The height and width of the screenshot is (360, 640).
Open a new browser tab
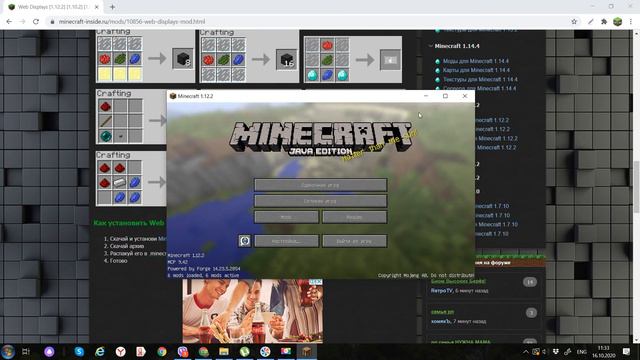coord(112,7)
